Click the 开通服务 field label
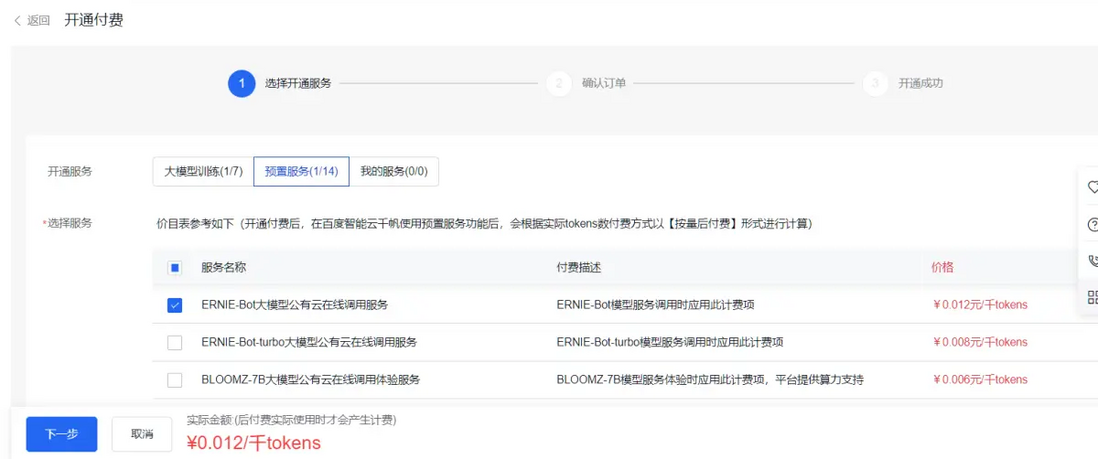The height and width of the screenshot is (459, 1098). (x=69, y=172)
